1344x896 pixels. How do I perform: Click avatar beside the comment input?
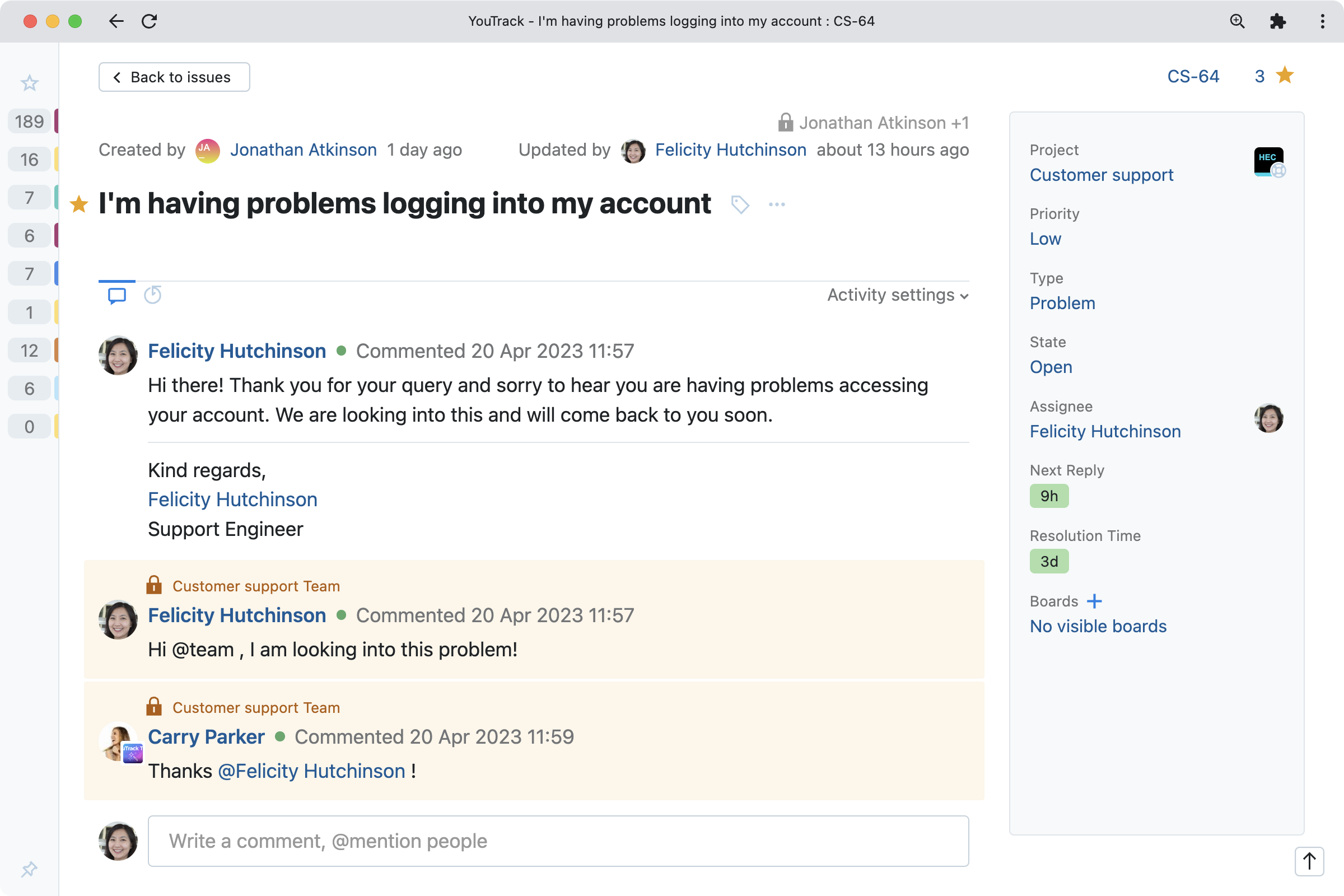coord(118,841)
